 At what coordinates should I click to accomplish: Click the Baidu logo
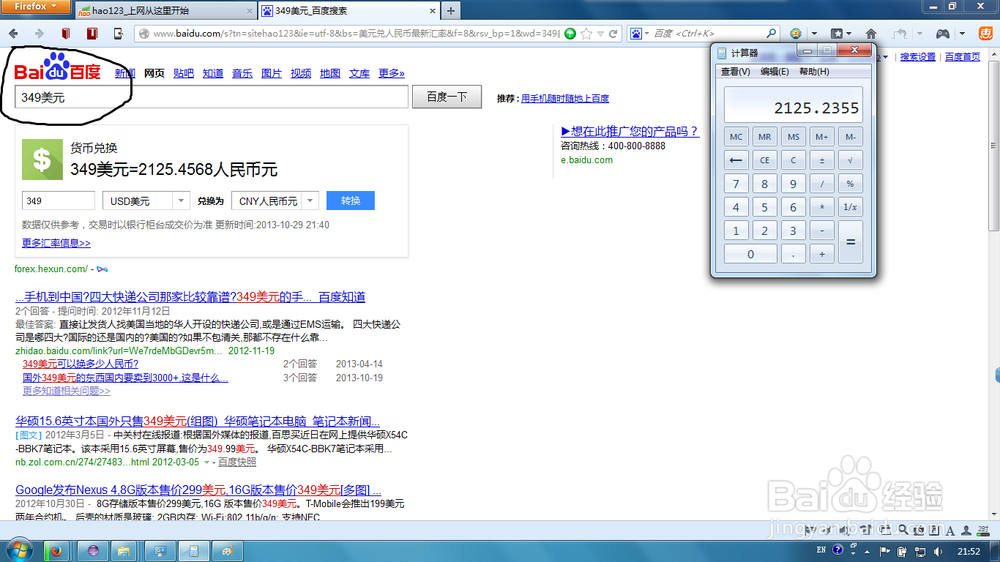57,68
